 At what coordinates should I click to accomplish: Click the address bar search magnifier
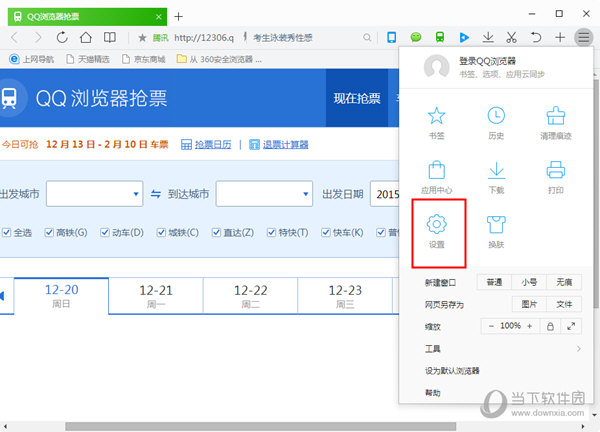[x=367, y=37]
